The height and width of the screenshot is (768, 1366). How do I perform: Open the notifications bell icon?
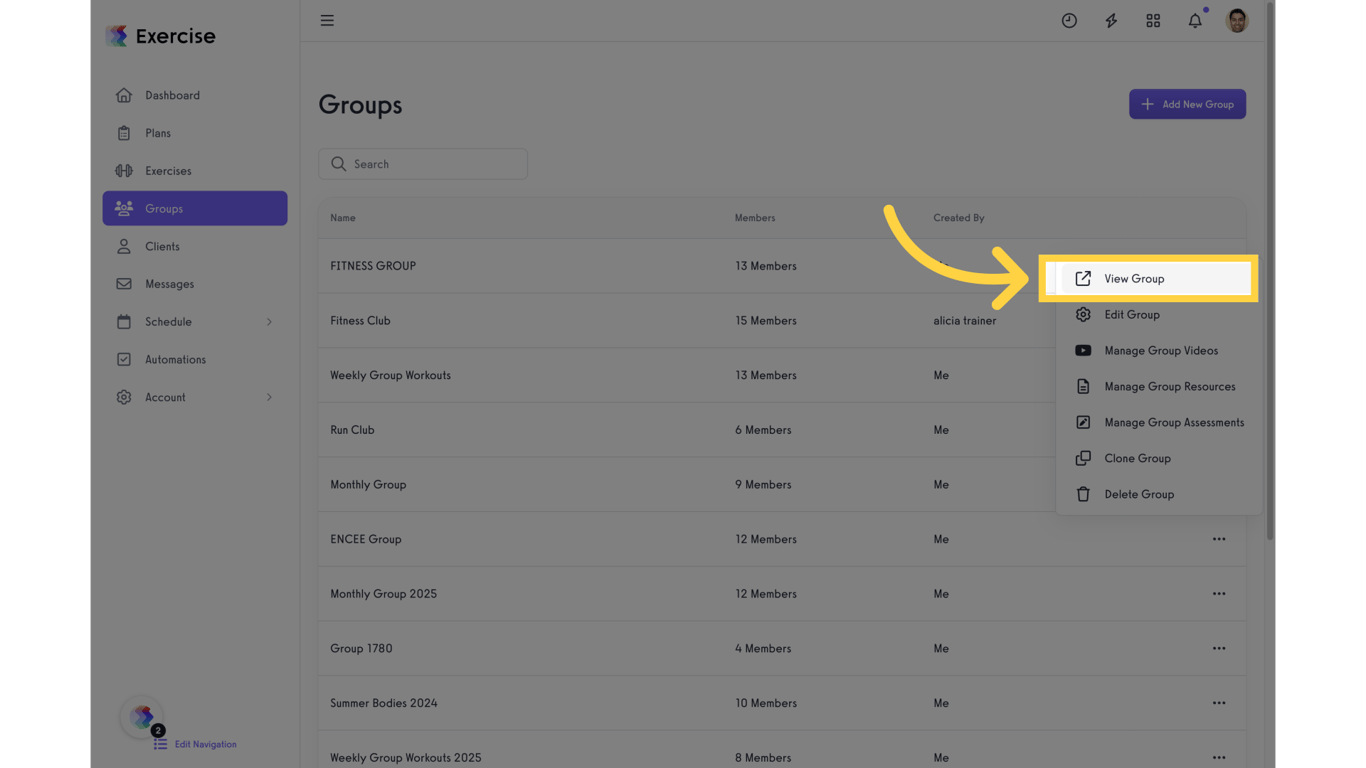(x=1194, y=20)
